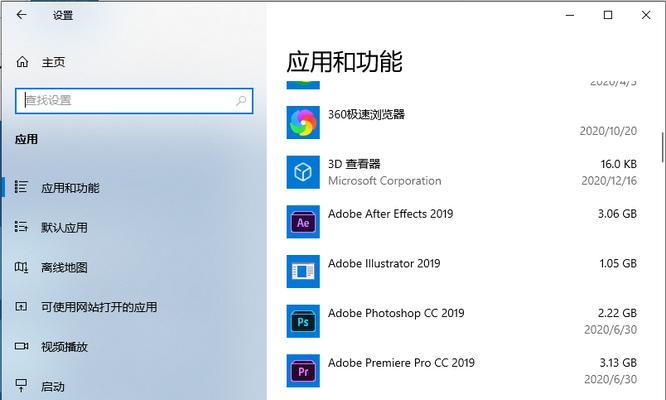Open the 启动 settings page
The width and height of the screenshot is (666, 400).
[x=53, y=387]
